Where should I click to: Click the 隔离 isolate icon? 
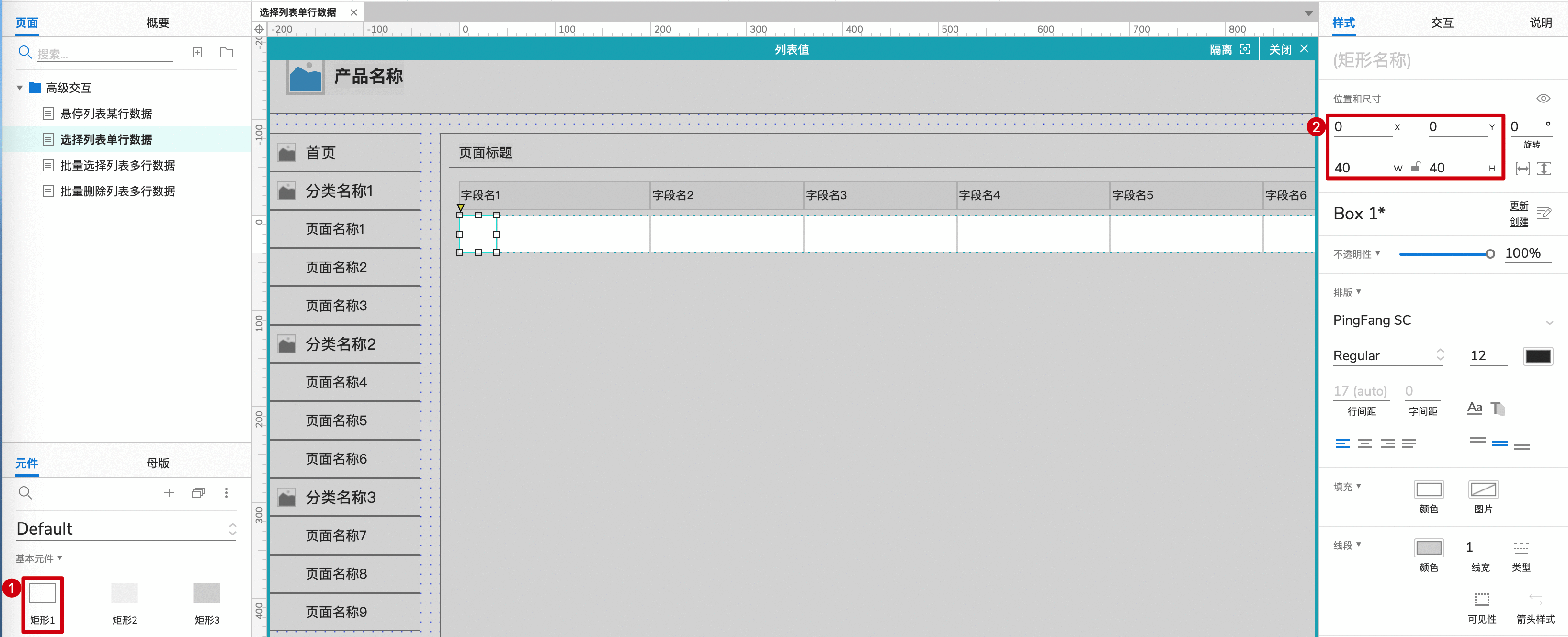[x=1245, y=49]
